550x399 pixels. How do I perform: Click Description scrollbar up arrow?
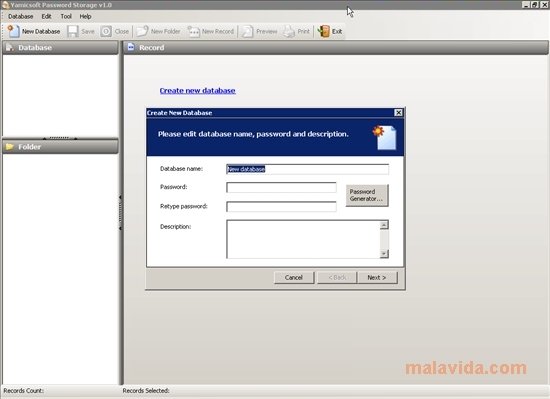[384, 225]
